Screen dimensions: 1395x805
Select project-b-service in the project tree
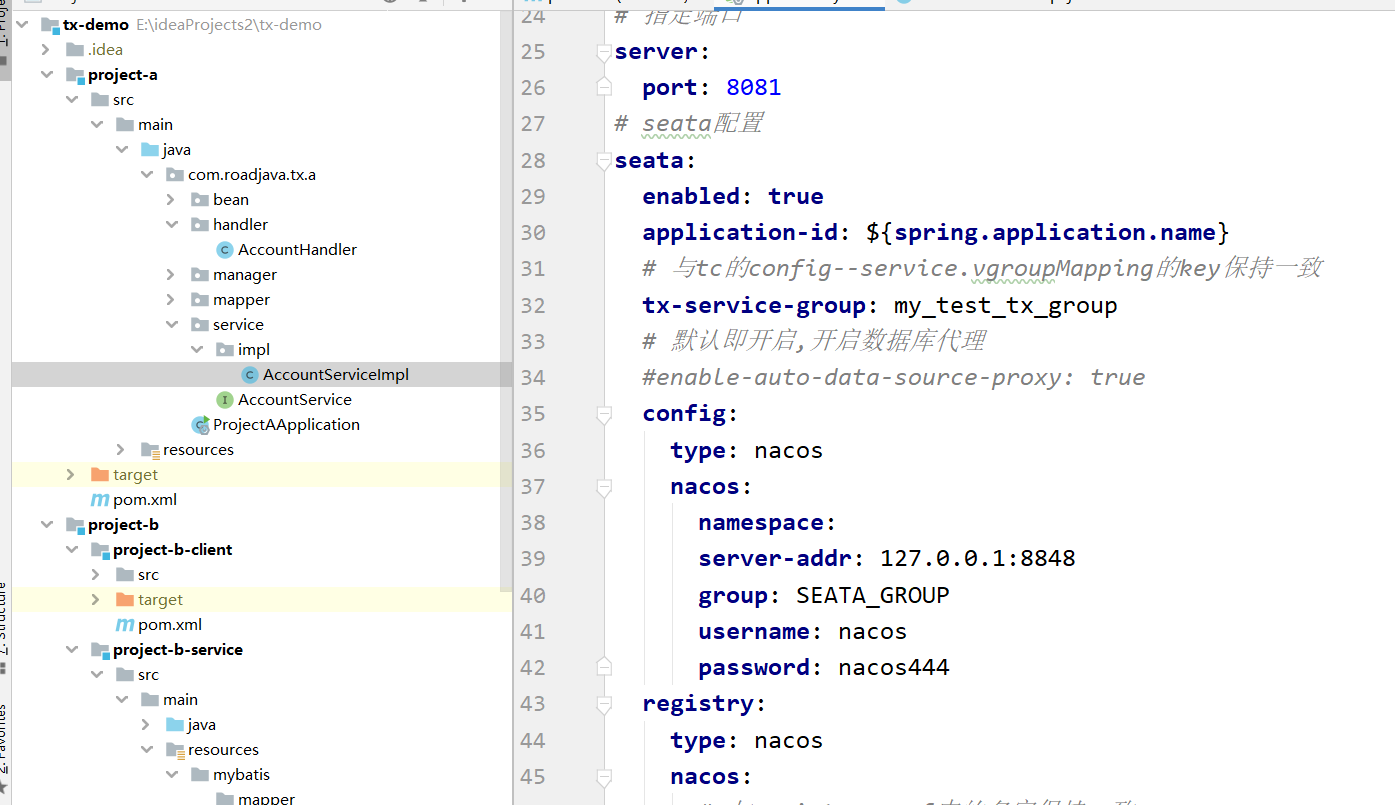pos(178,649)
